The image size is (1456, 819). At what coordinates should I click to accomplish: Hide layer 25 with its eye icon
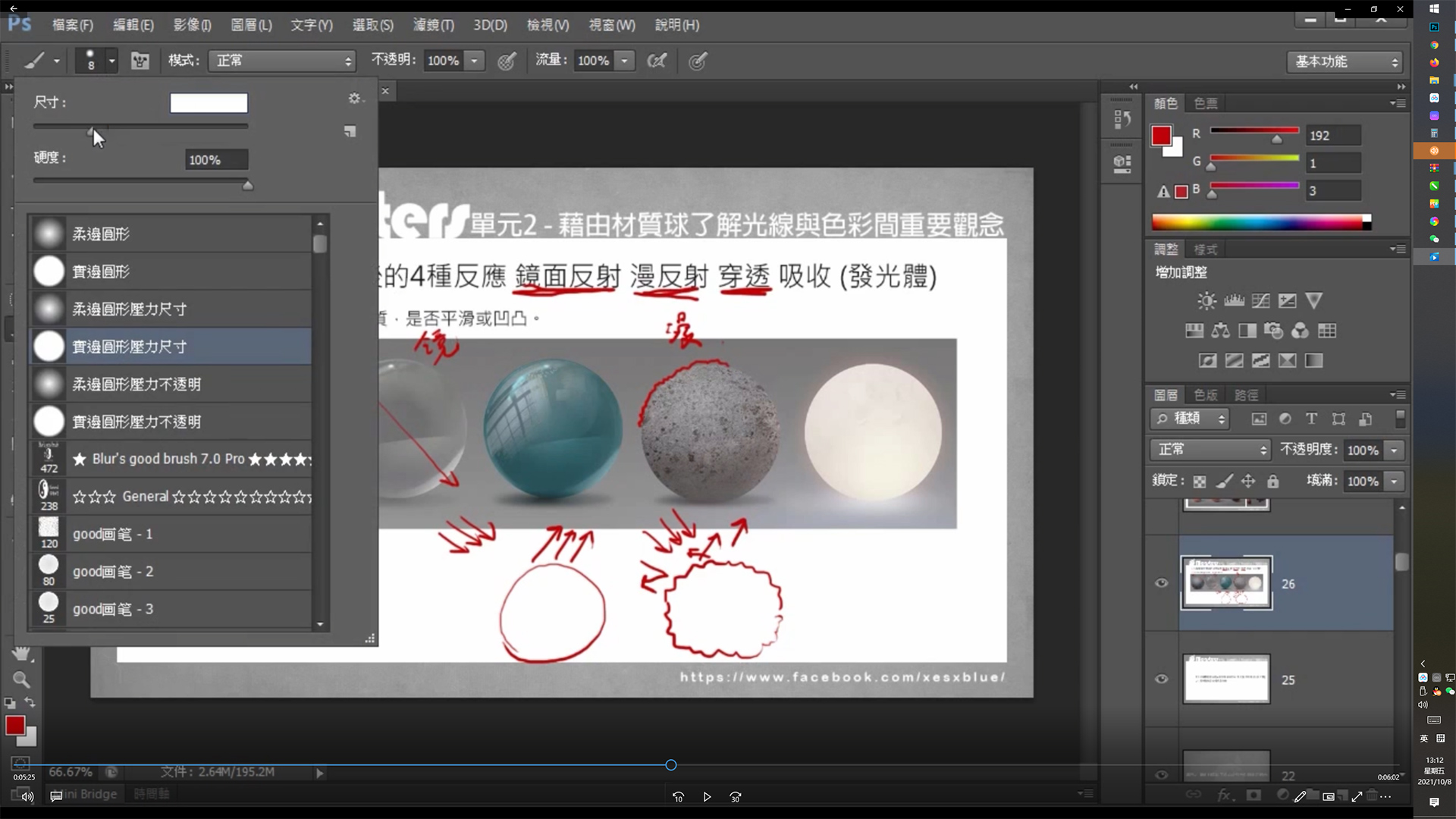pyautogui.click(x=1161, y=679)
